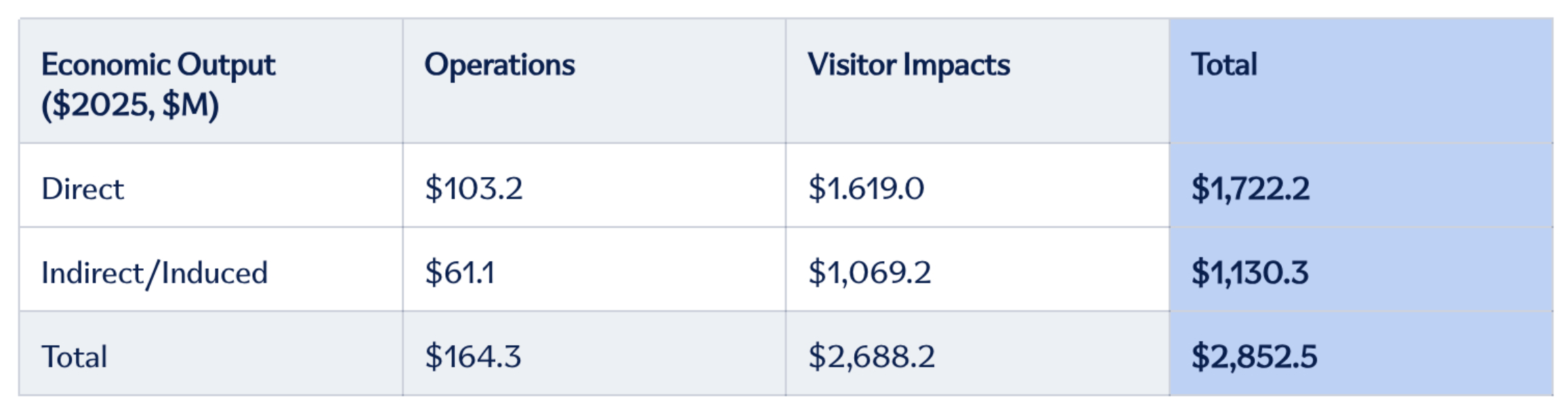Click the $2,688.2 Visitor Impacts total

871,356
